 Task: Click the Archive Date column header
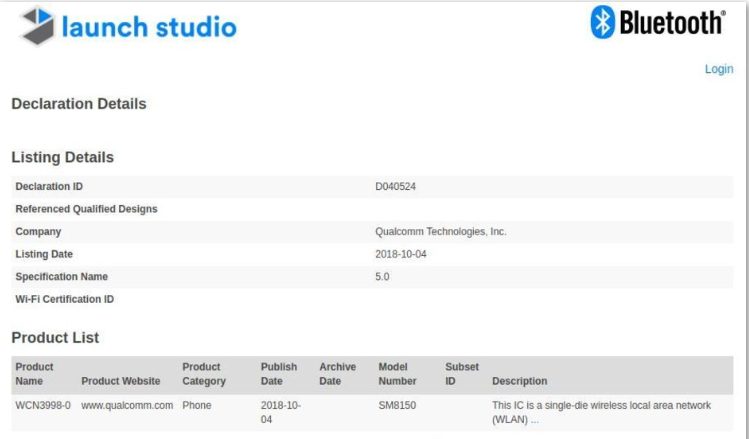337,374
